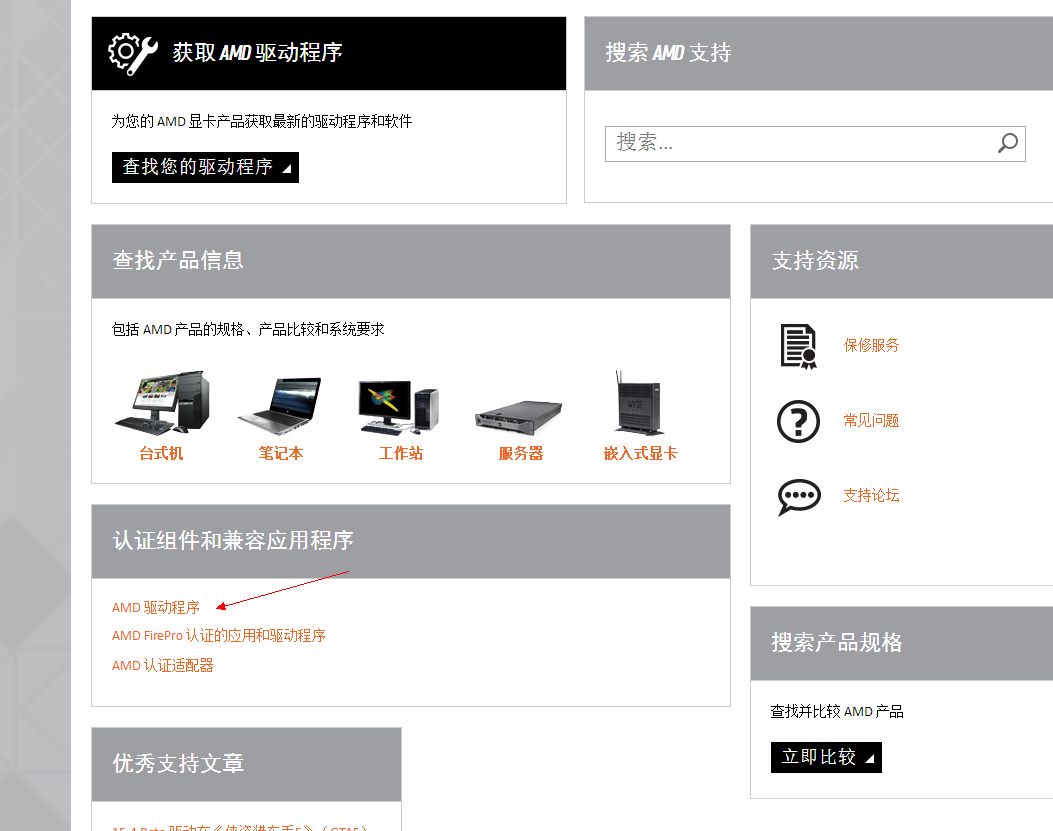
Task: Click the text 为您的 AMD 显卡产品获取最新的驱动程序和软件
Action: [x=262, y=122]
